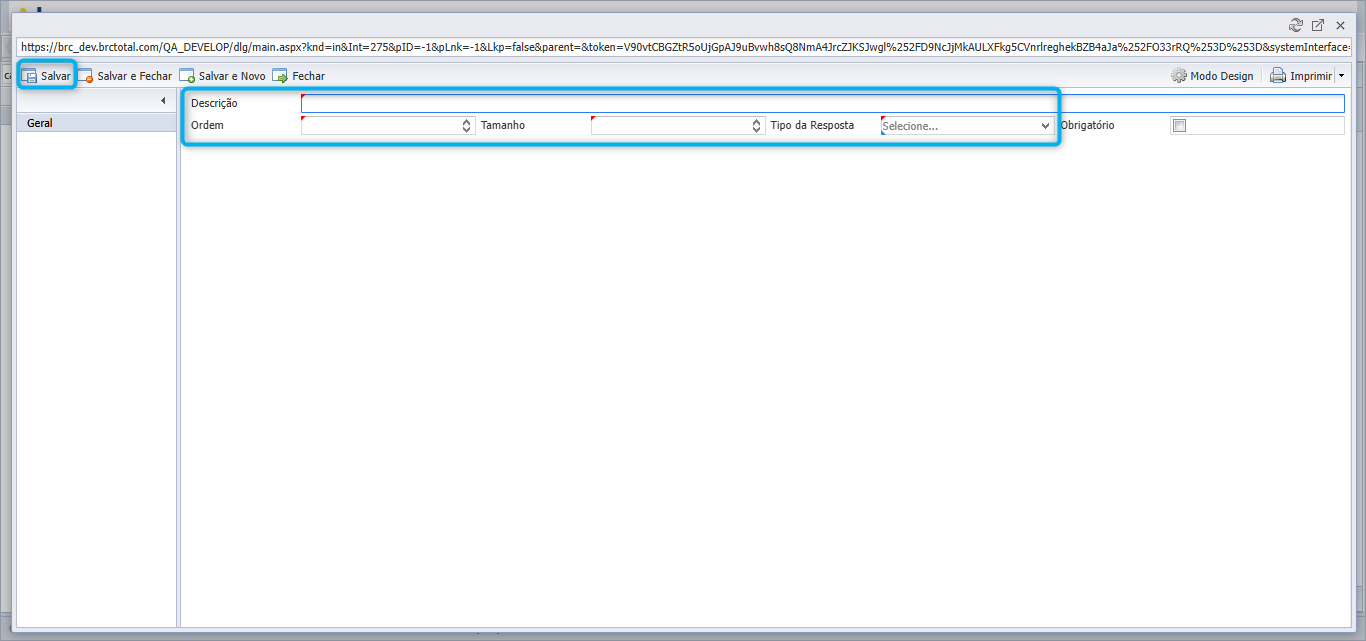Collapse the side panel with the arrow
Screen dimensions: 1366x641
[x=163, y=101]
